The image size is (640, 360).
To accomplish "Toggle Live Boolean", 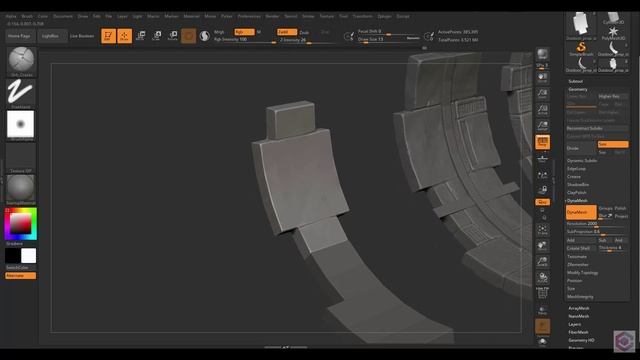I will coord(82,36).
